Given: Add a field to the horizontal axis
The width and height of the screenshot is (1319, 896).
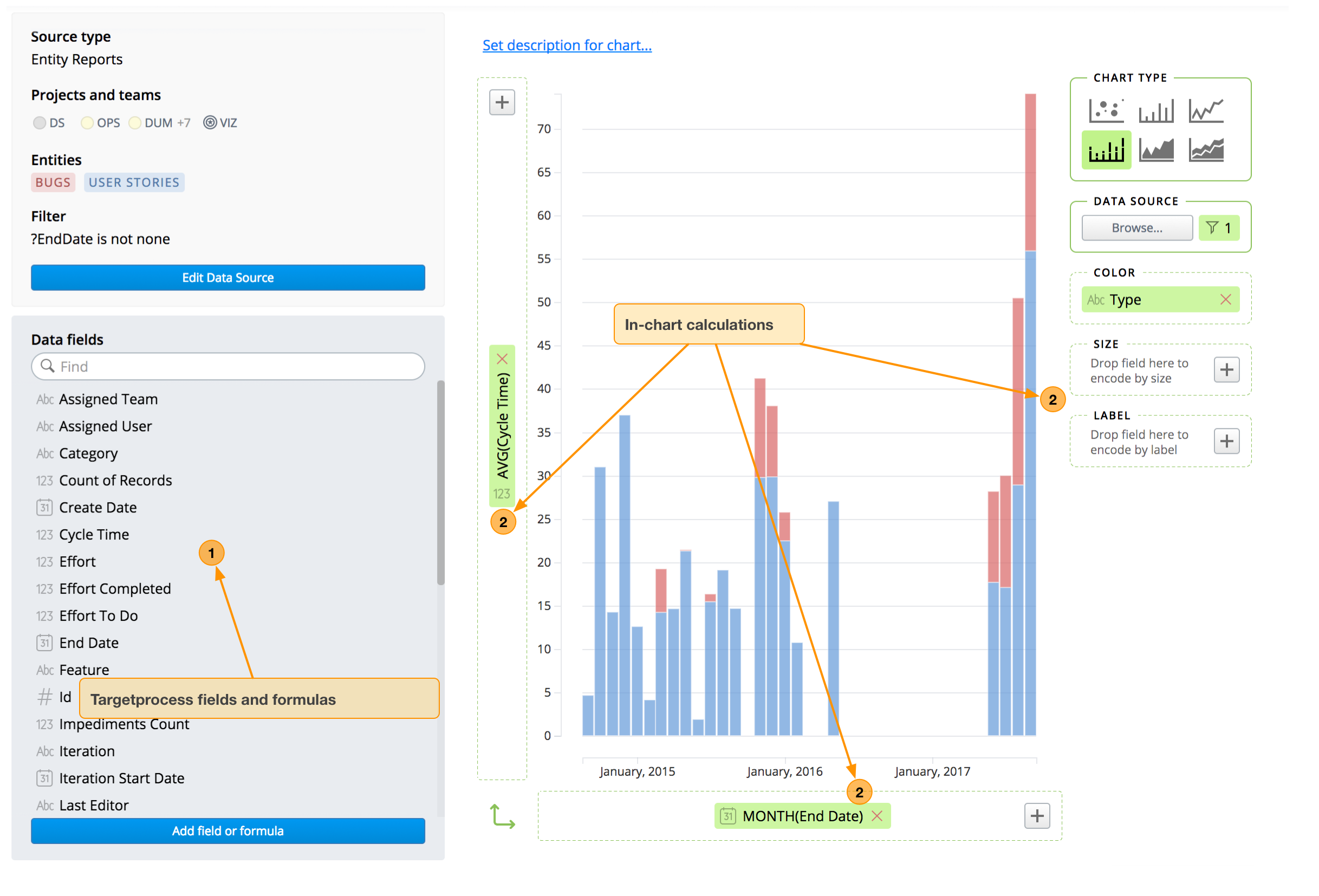Looking at the screenshot, I should (1037, 816).
